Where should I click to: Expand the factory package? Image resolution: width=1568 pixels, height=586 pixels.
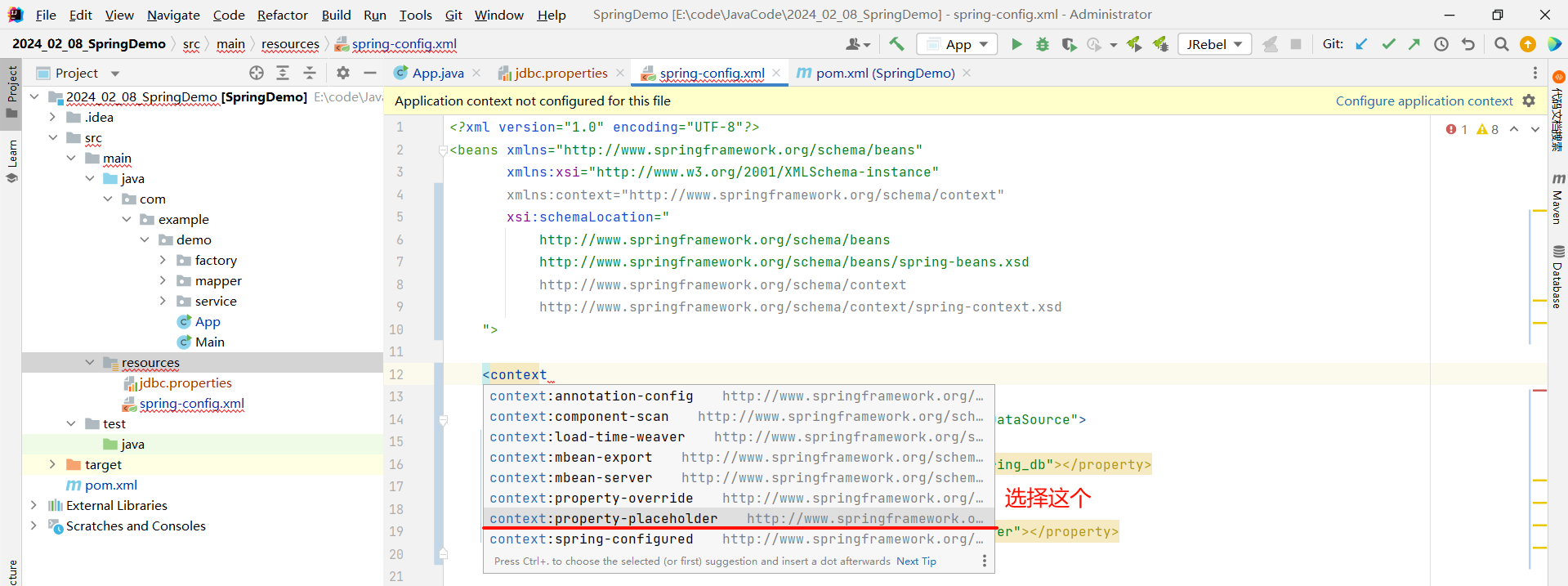pos(163,260)
